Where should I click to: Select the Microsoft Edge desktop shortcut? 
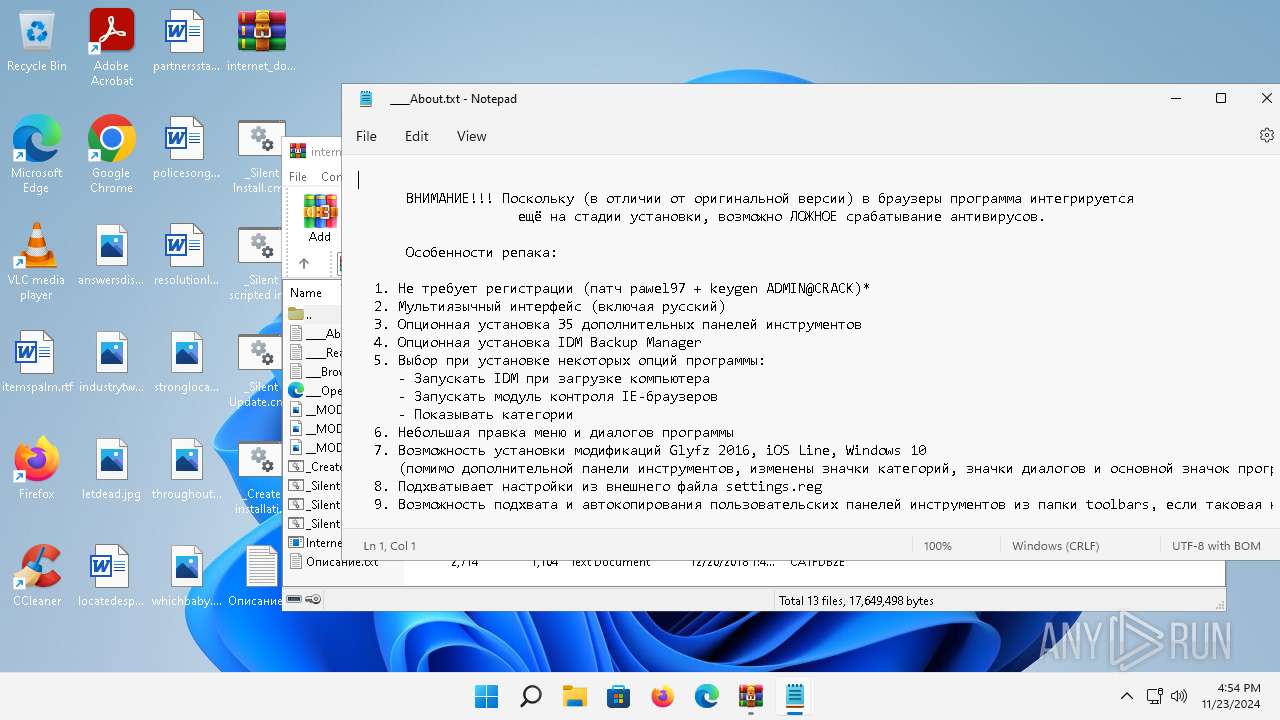point(37,155)
